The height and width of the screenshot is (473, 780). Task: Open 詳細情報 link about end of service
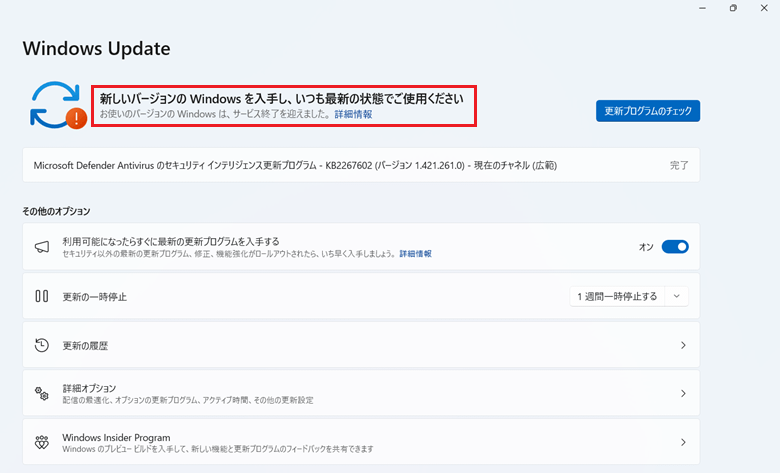pyautogui.click(x=353, y=114)
